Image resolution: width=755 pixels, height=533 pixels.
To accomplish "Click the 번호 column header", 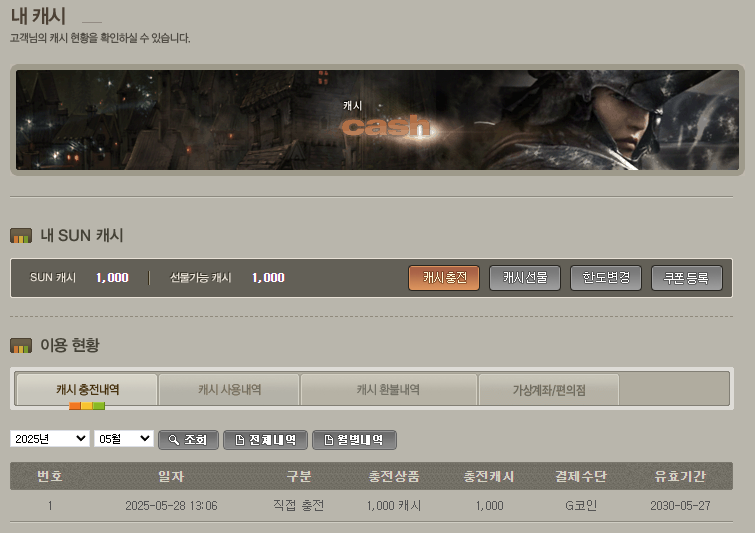I will tap(50, 476).
